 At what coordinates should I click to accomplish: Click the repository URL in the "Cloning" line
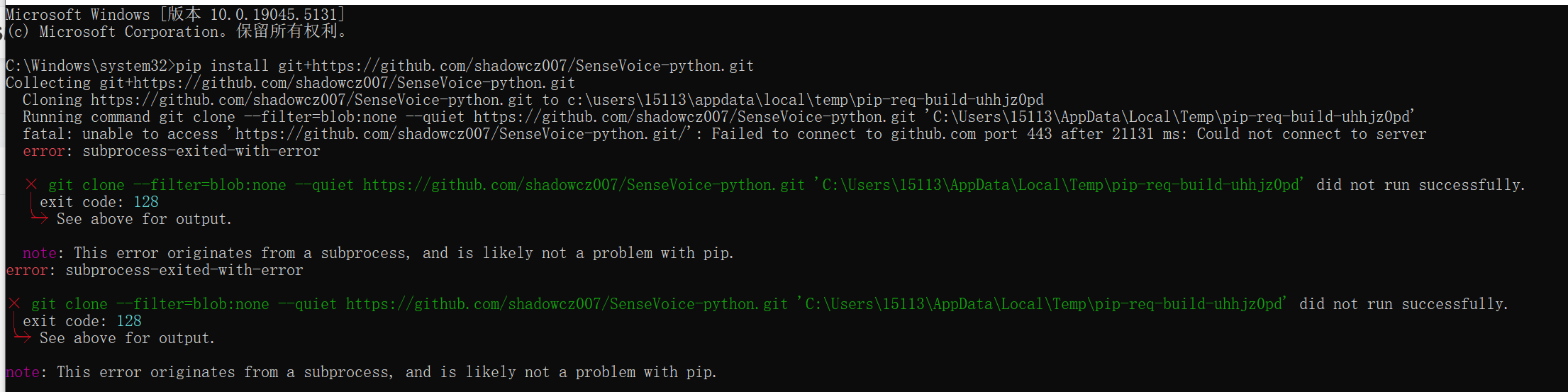[x=311, y=100]
